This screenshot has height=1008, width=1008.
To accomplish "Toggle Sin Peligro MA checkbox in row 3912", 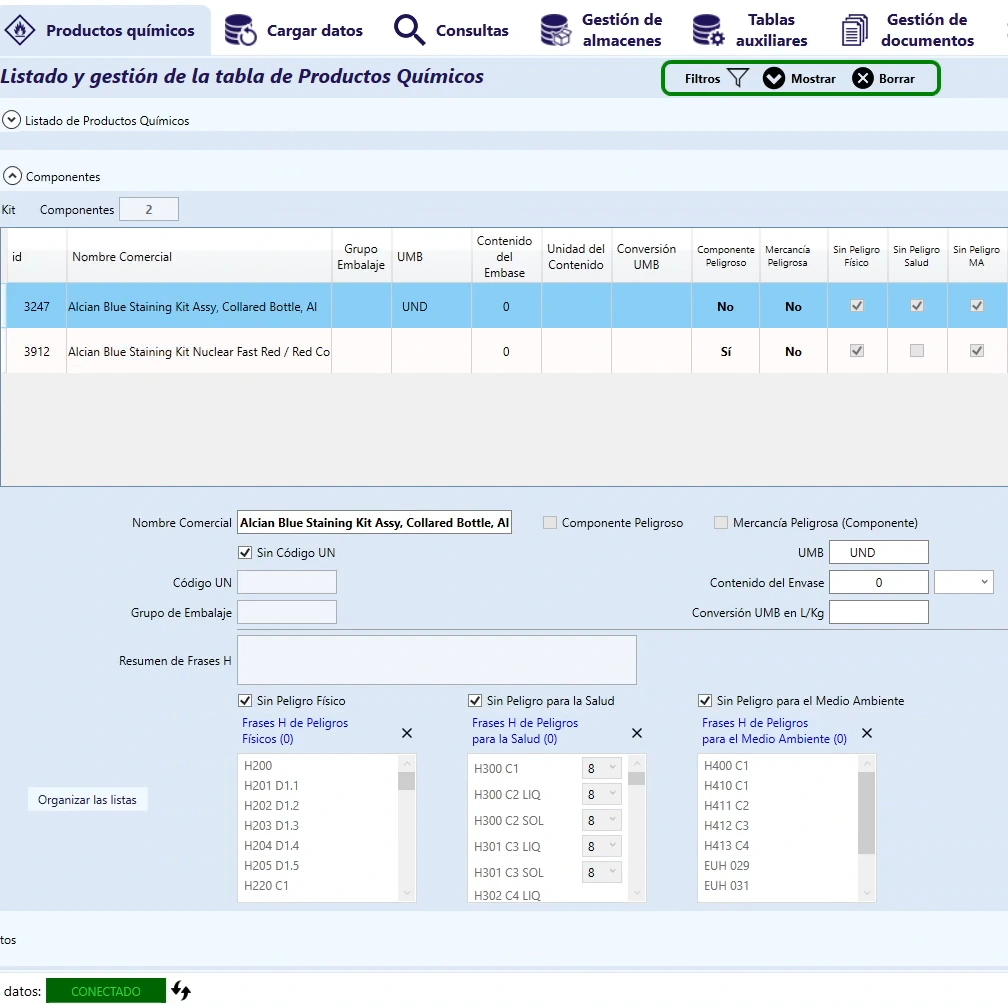I will (976, 350).
